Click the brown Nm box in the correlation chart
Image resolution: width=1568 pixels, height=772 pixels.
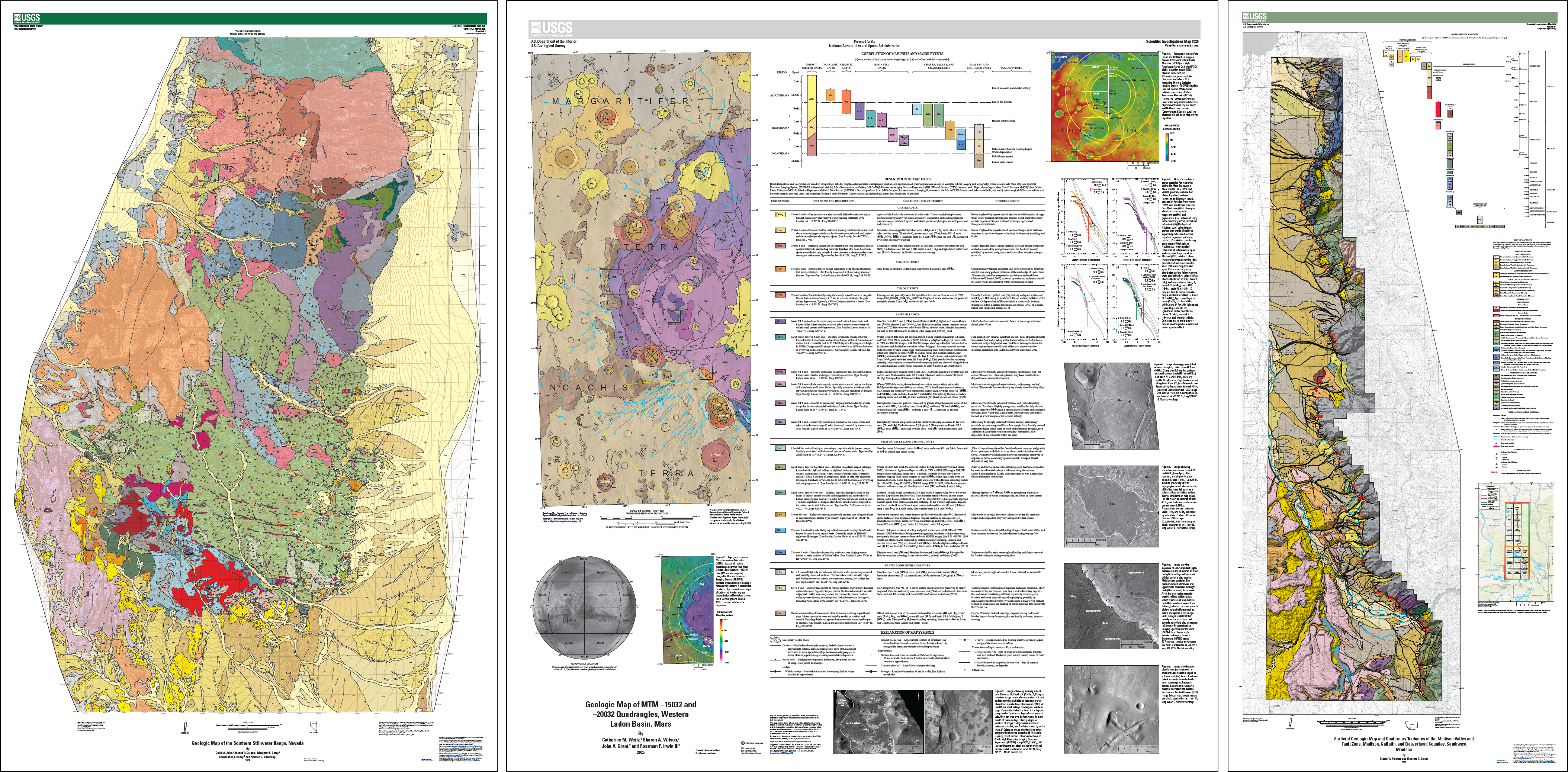[979, 161]
